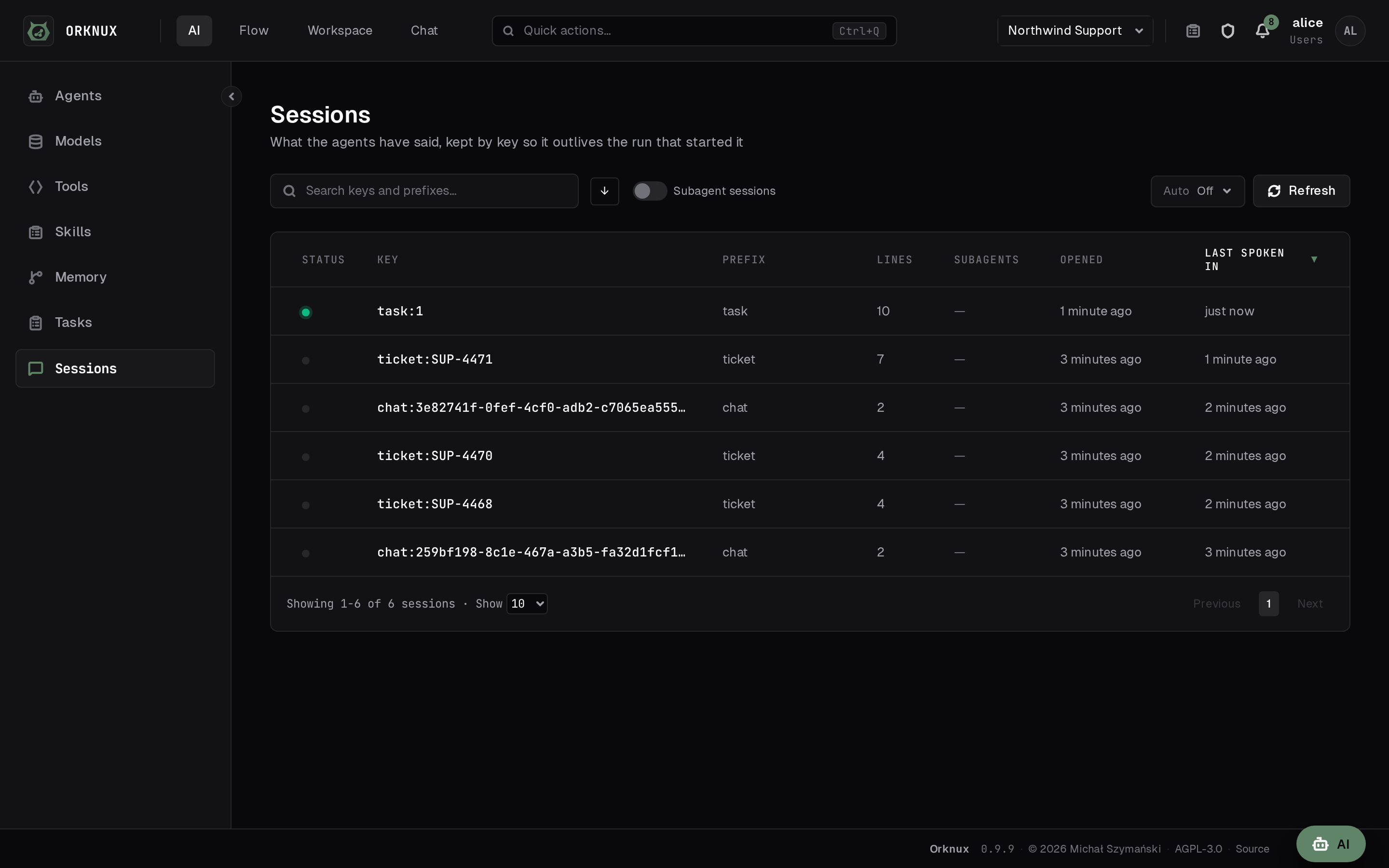Select page 1 in the pagination

click(1268, 604)
